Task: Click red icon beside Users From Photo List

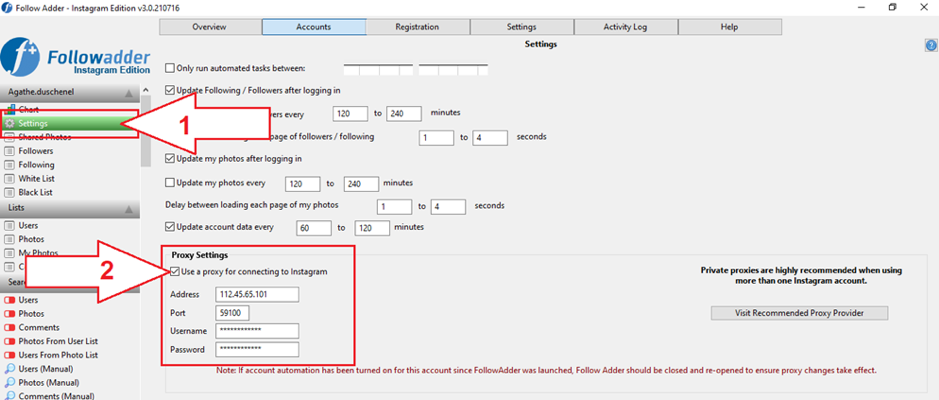Action: pos(10,355)
